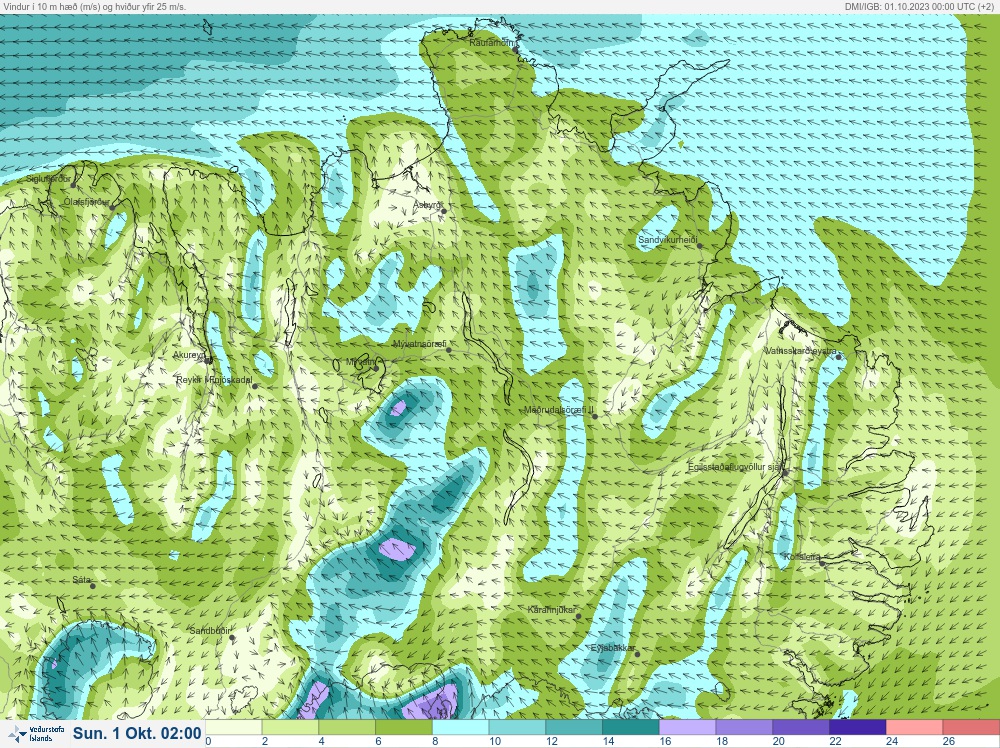Click the Sáta station dot
The width and height of the screenshot is (1000, 748).
[x=92, y=586]
